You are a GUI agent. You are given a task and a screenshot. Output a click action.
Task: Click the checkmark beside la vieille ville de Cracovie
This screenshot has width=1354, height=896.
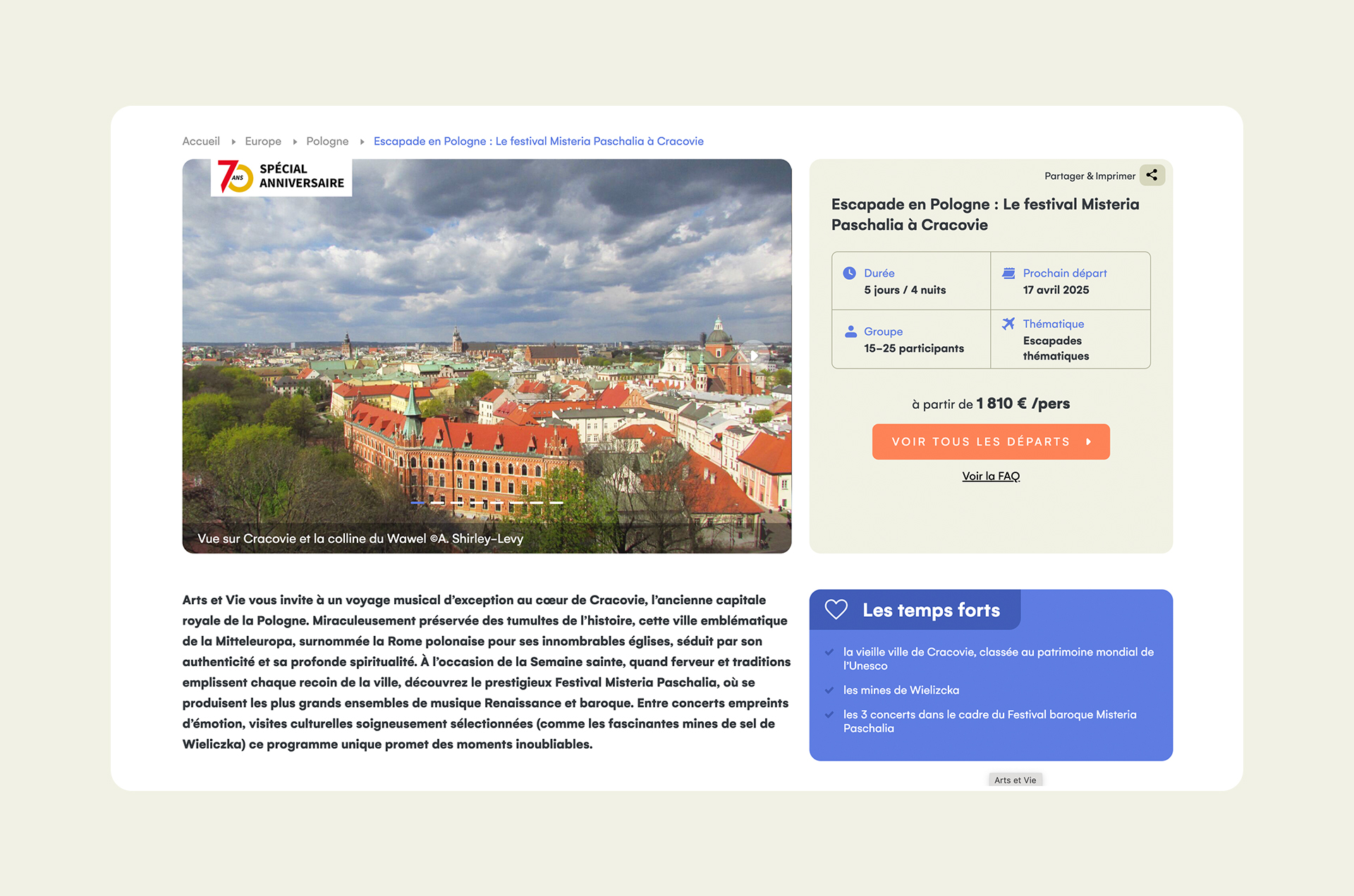(x=829, y=652)
